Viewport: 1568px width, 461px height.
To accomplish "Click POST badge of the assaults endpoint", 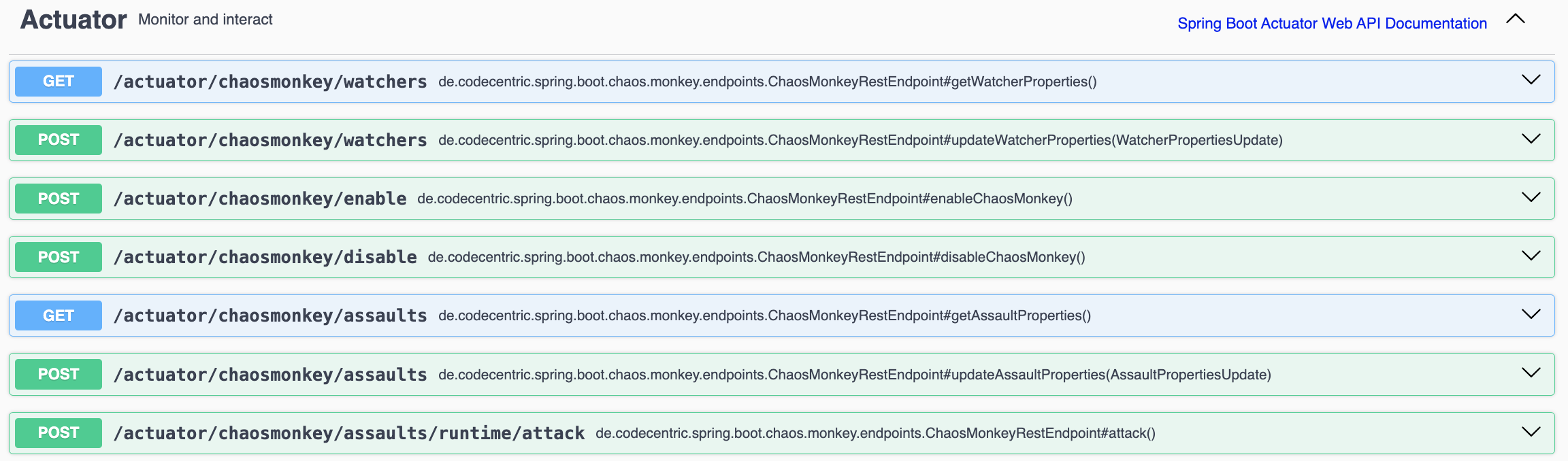I will click(x=59, y=374).
